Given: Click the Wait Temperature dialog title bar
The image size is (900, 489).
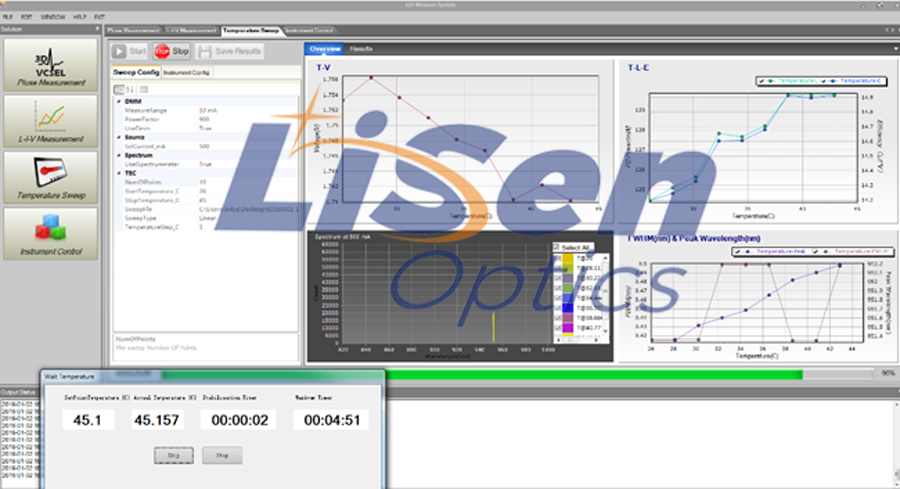Looking at the screenshot, I should click(x=213, y=377).
